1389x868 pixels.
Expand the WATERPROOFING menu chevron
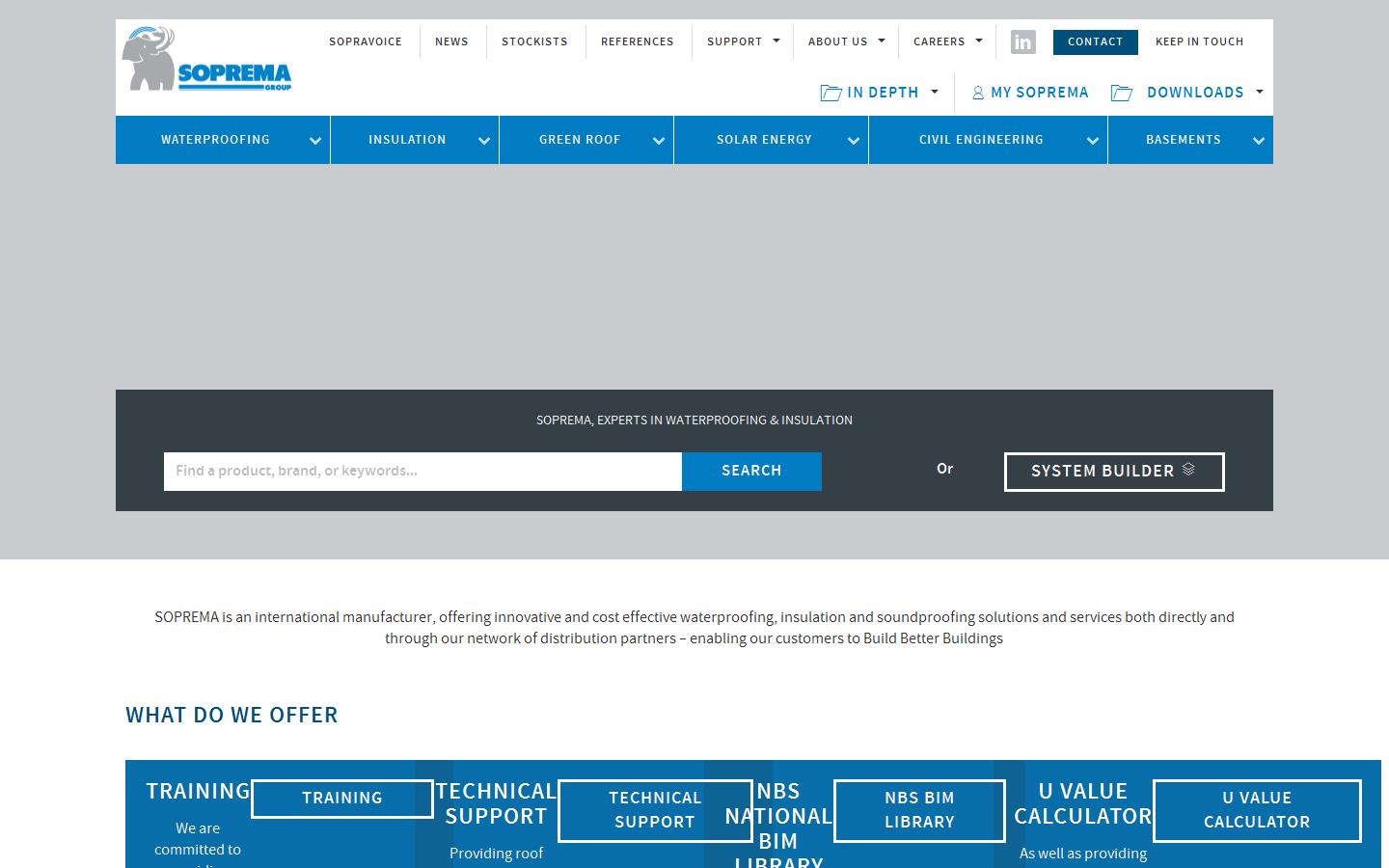point(315,141)
